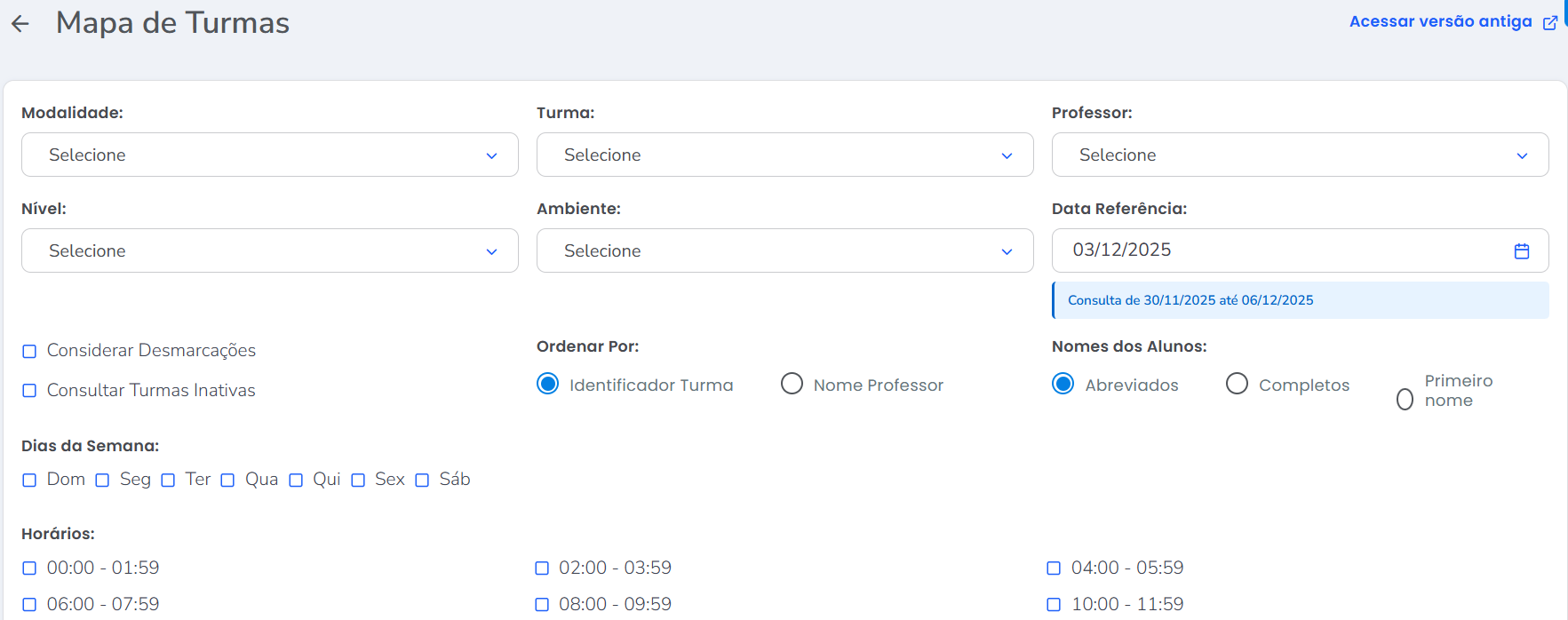Choose Identificador Turma radio button

[x=548, y=384]
